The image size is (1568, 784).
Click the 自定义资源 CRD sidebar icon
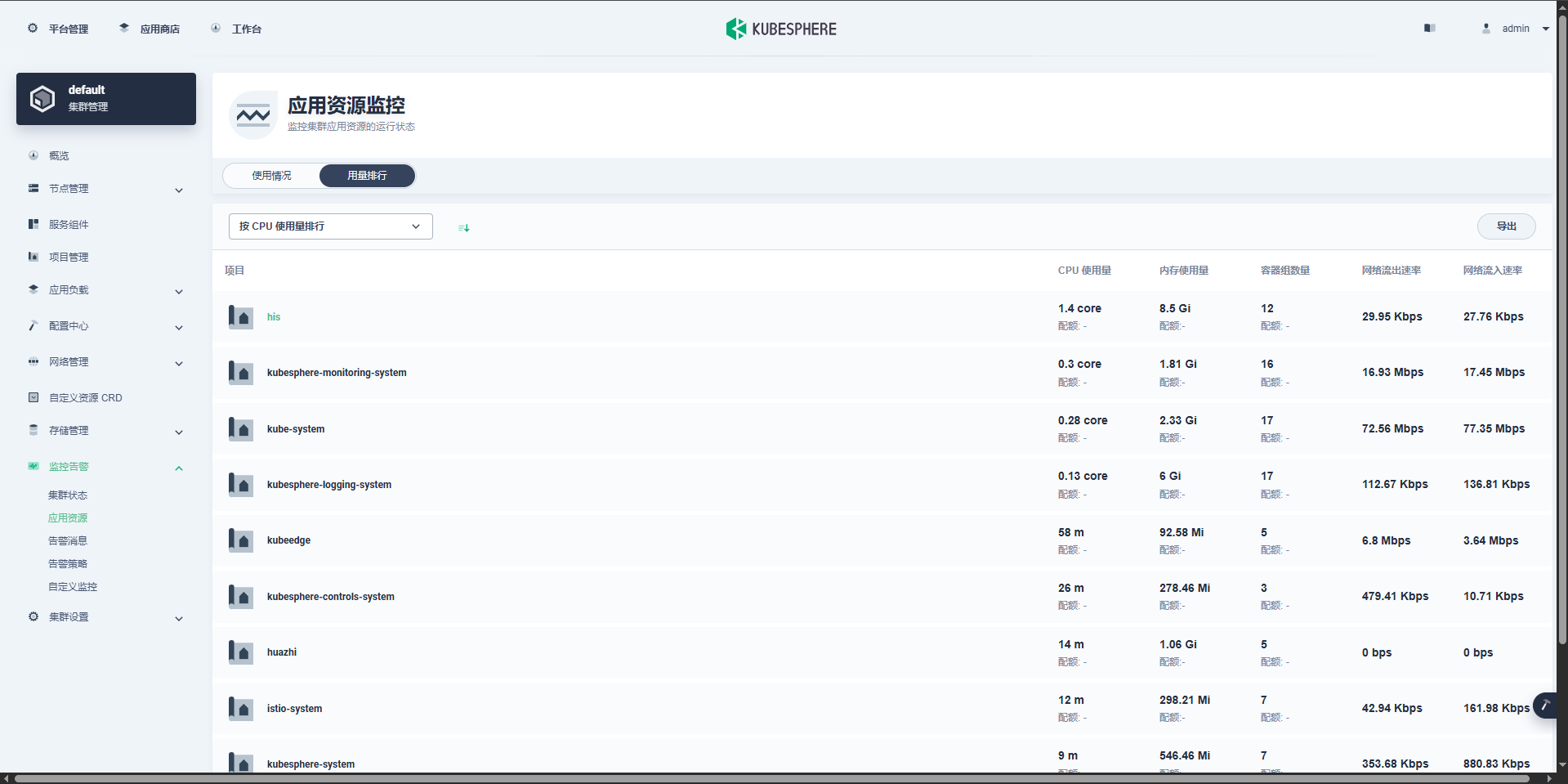[34, 397]
